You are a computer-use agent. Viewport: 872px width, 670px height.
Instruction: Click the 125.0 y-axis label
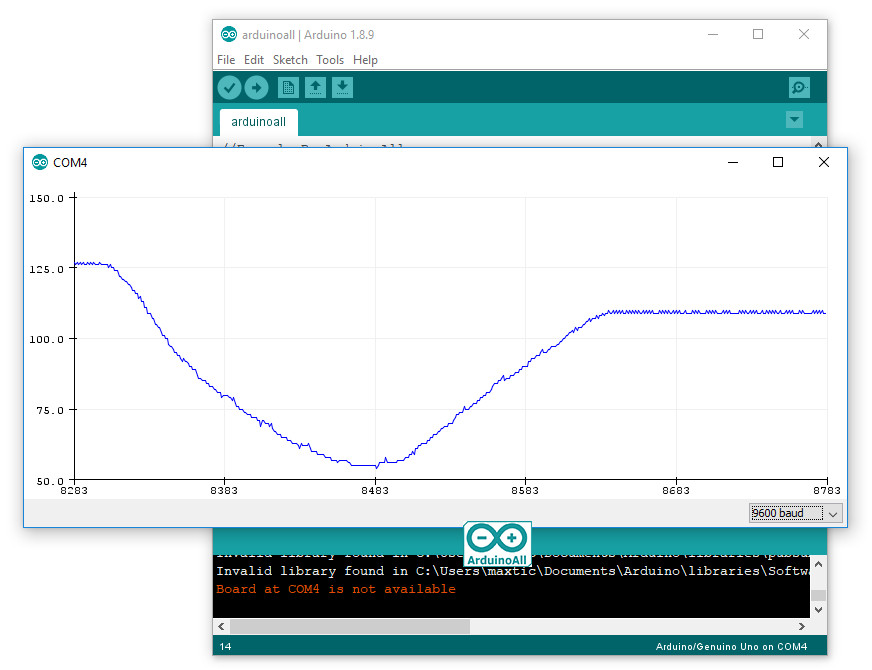point(47,269)
